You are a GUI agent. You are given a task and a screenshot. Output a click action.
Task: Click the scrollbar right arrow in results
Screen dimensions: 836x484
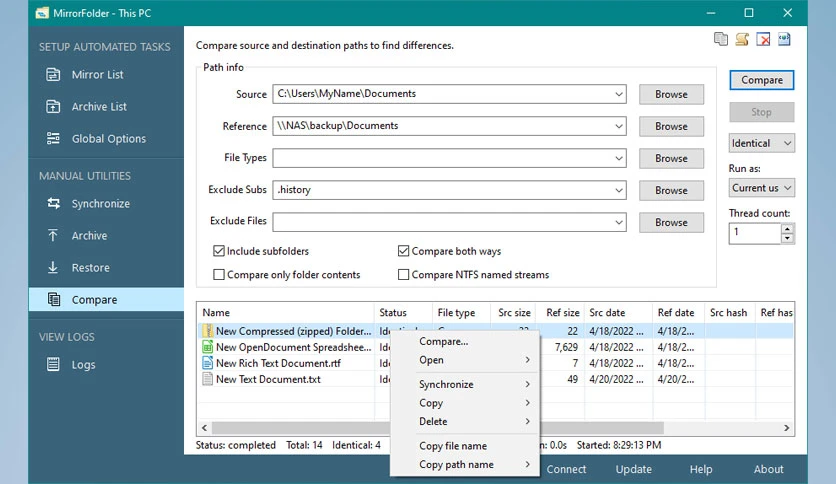pos(786,427)
